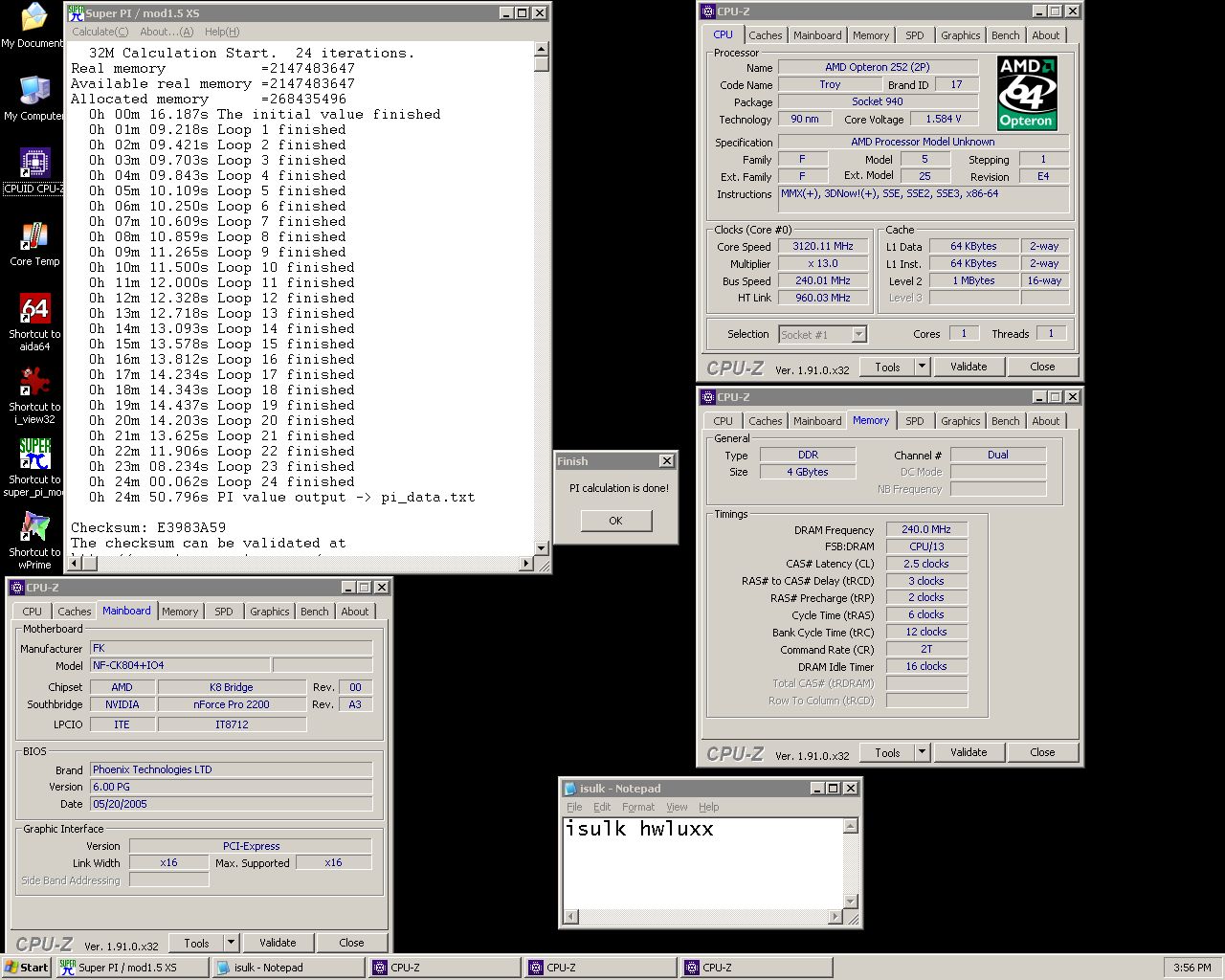The width and height of the screenshot is (1225, 980).
Task: Open Calculate menu in Super PI
Action: coord(100,32)
